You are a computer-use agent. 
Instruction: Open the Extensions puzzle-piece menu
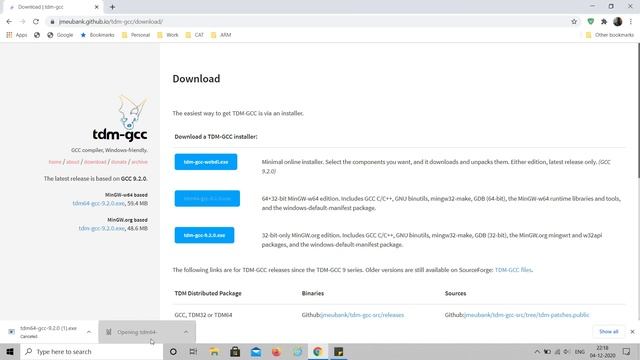604,22
